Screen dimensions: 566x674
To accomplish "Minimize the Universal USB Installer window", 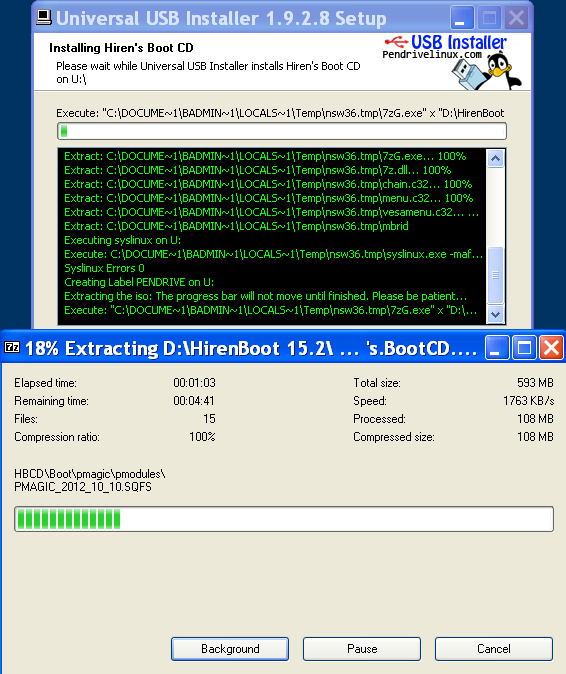I will pos(462,18).
